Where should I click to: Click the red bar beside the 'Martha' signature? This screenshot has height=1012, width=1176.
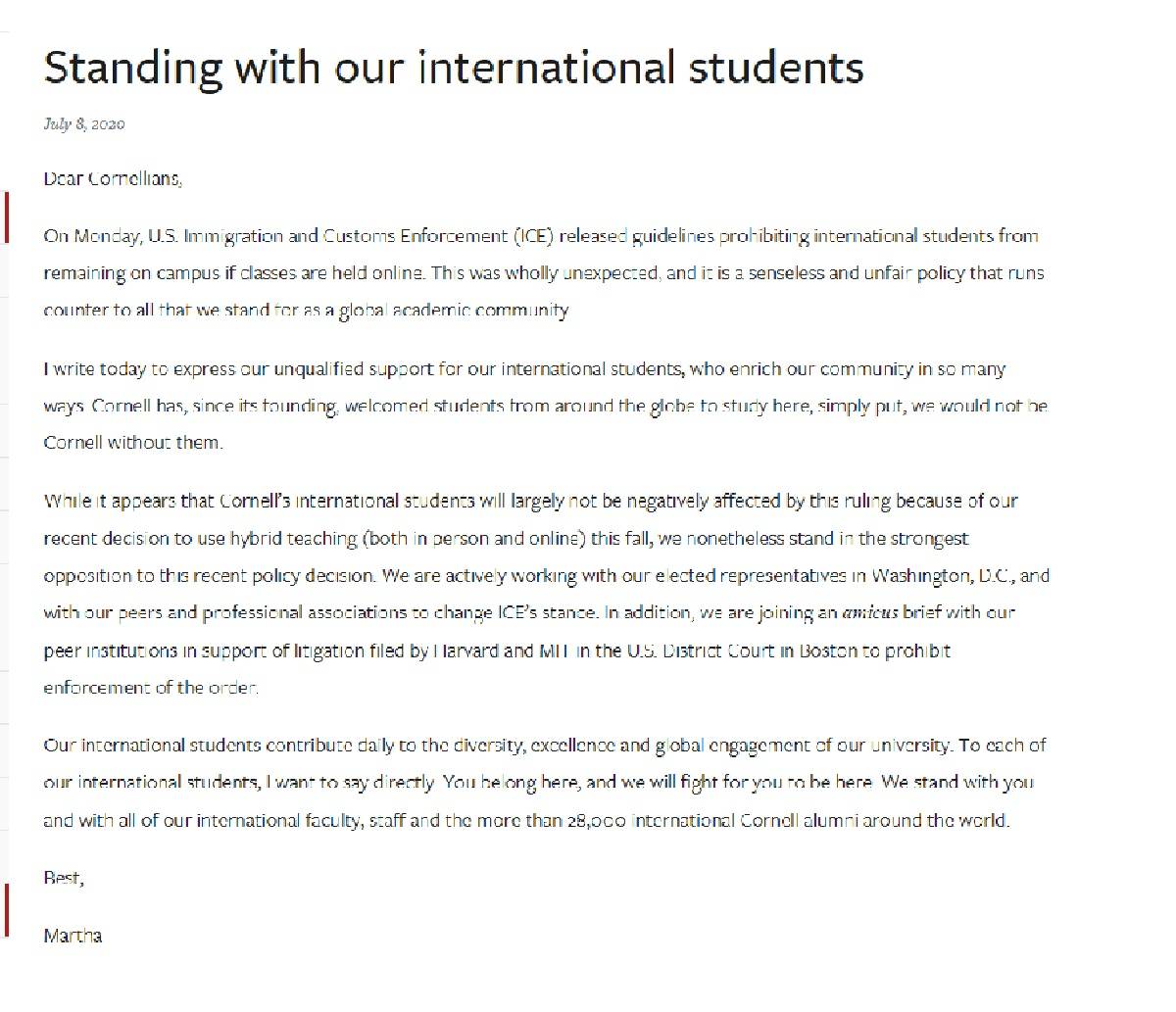(6, 909)
